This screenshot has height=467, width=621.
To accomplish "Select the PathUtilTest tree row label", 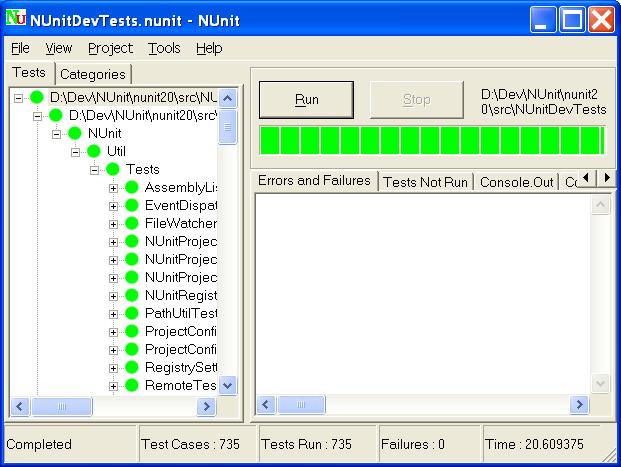I will [181, 313].
